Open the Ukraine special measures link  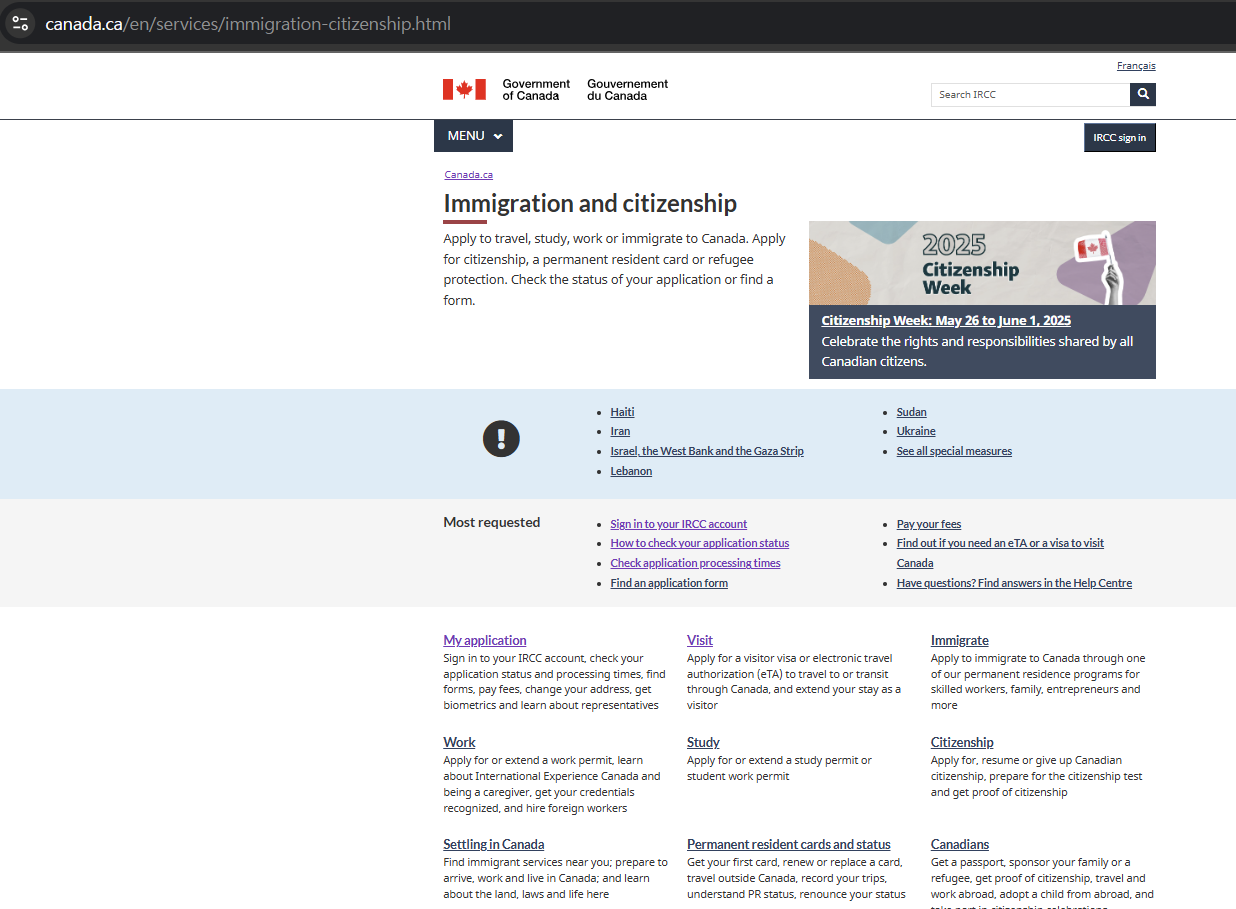click(916, 431)
